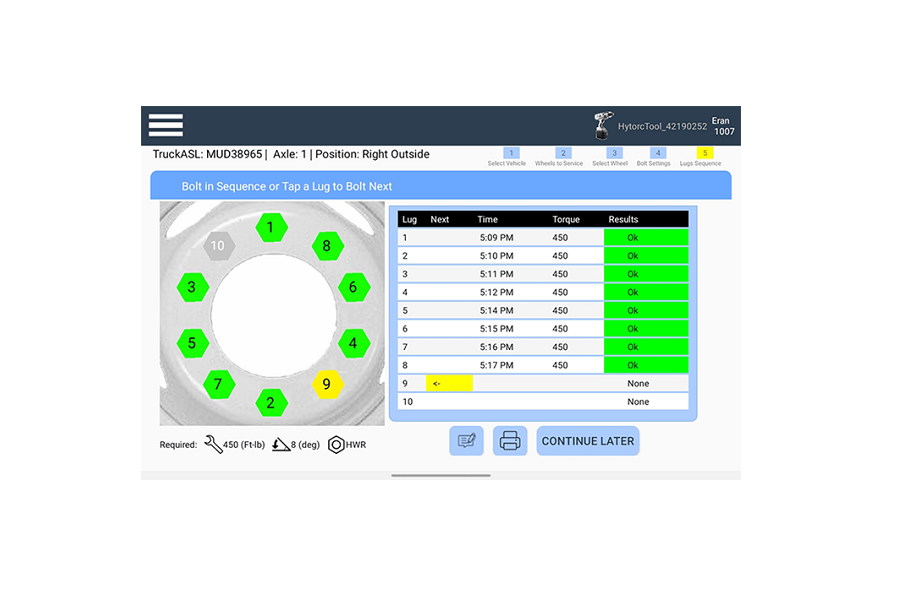Click the Eran 1007 user label

tap(723, 126)
